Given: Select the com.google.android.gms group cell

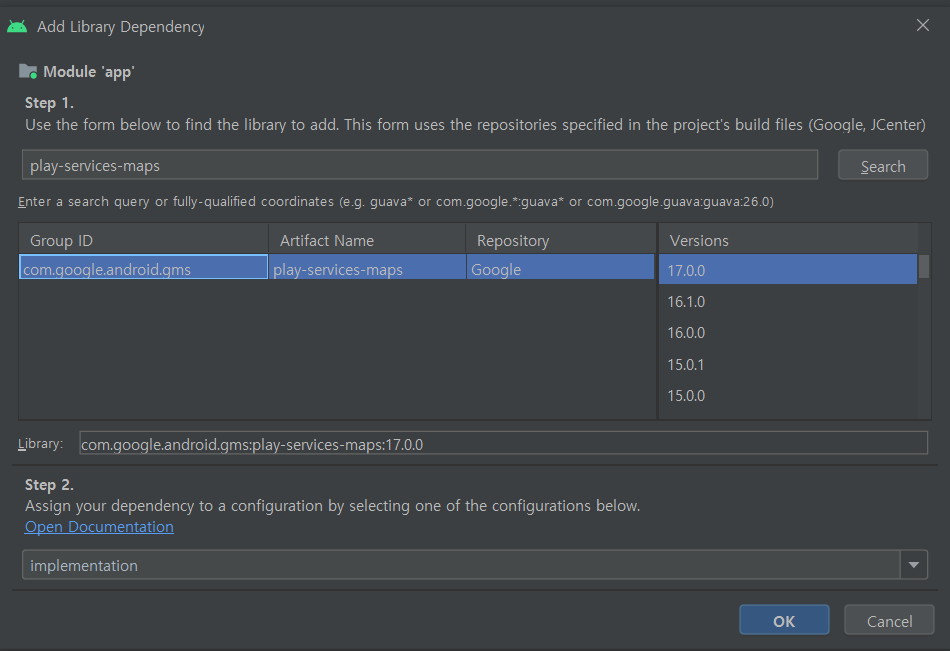Looking at the screenshot, I should click(x=144, y=267).
